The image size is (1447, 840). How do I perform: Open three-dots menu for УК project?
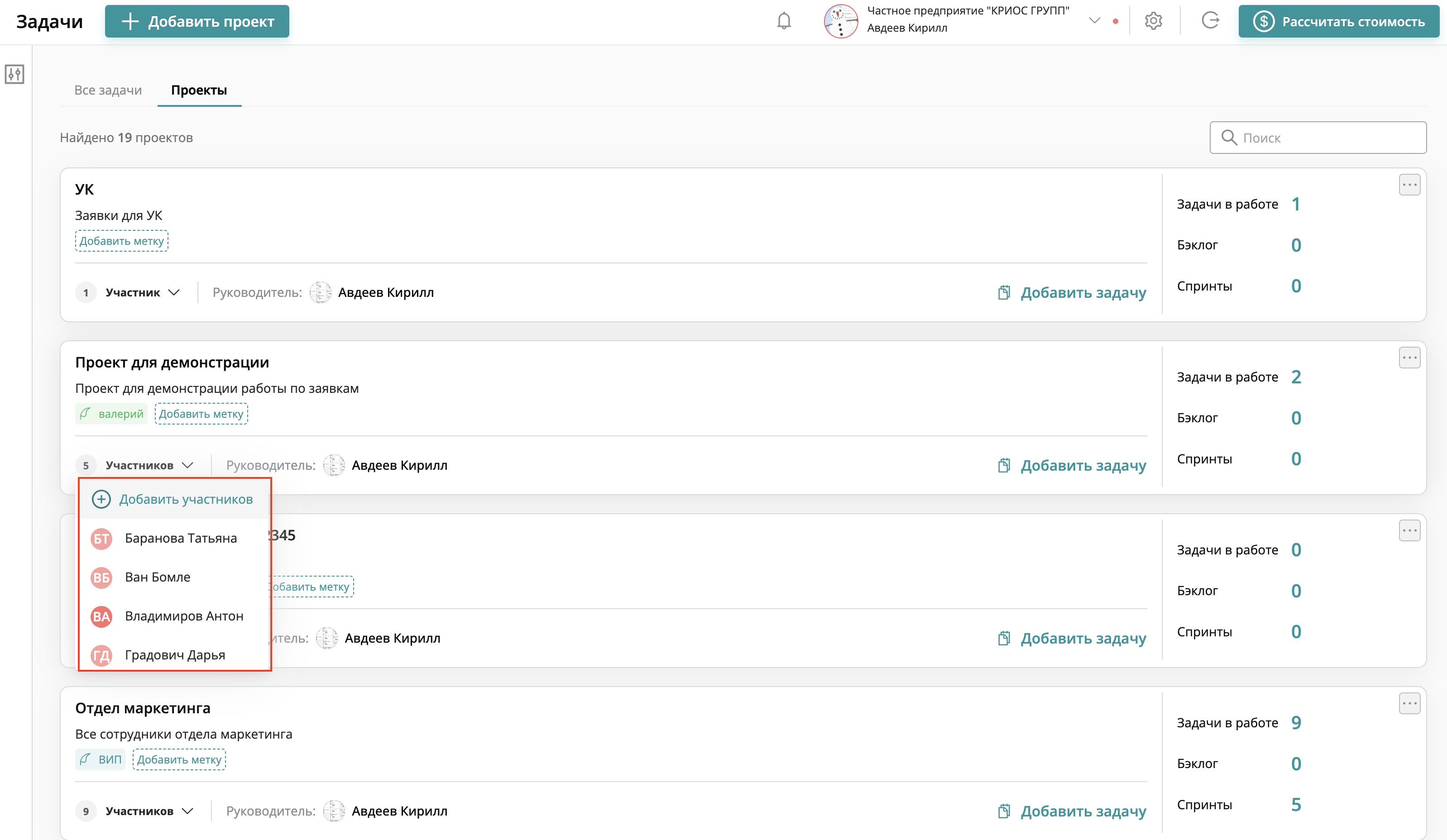pos(1409,185)
